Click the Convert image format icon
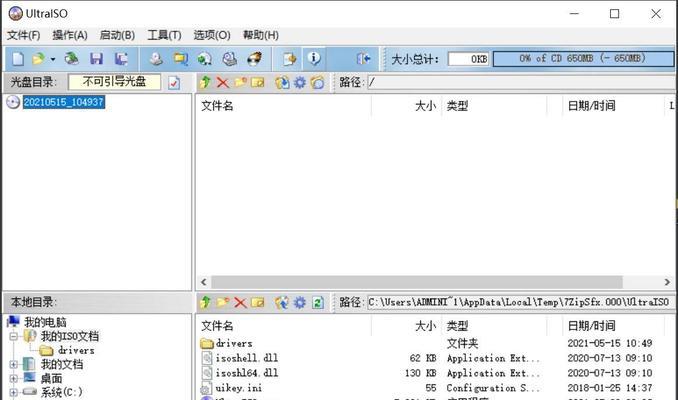This screenshot has height=400, width=678. click(180, 58)
